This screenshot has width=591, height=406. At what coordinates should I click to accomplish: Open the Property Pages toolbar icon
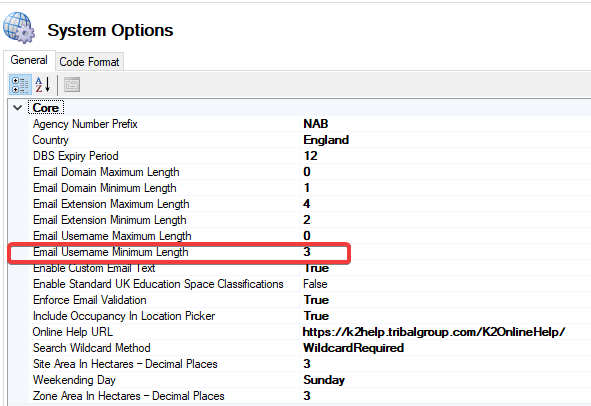point(72,85)
